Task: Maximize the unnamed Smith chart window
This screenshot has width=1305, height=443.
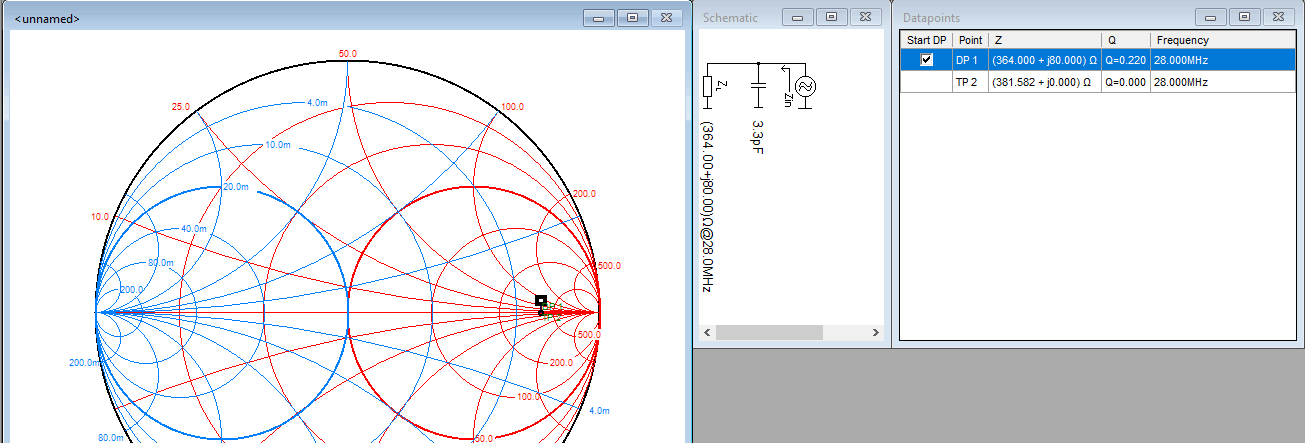Action: pyautogui.click(x=632, y=17)
